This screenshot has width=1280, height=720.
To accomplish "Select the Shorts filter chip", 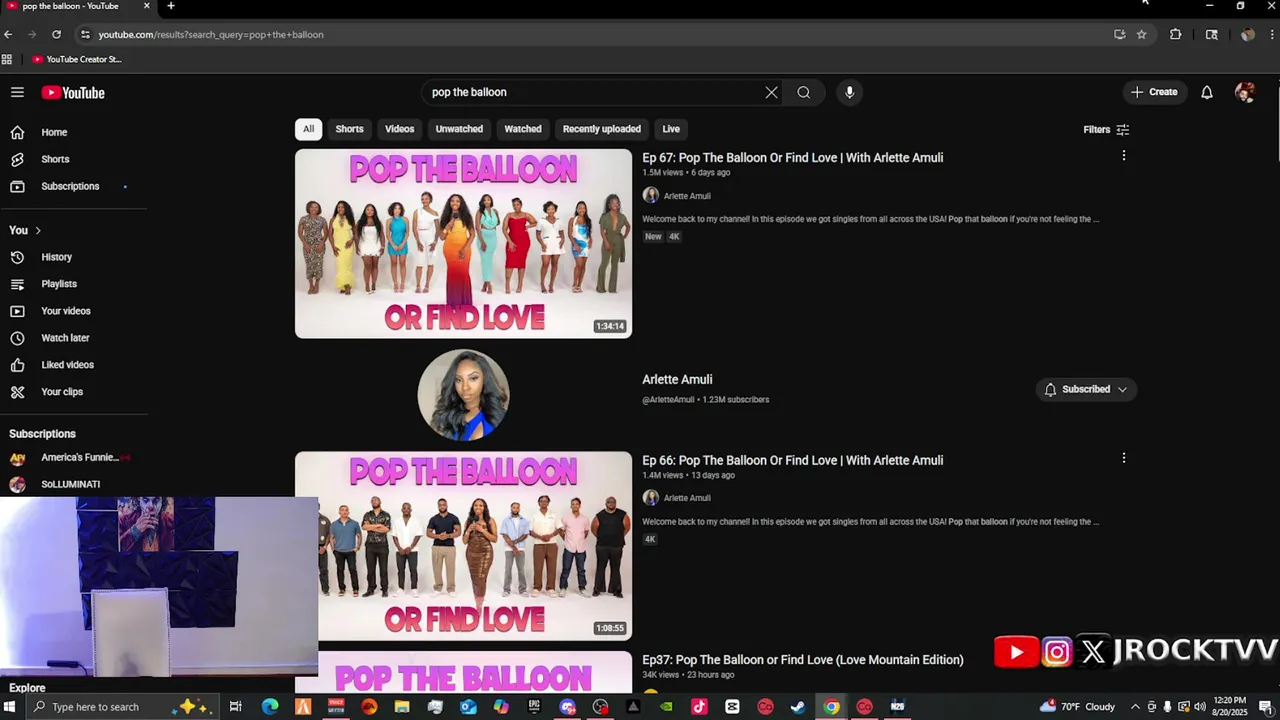I will click(349, 129).
